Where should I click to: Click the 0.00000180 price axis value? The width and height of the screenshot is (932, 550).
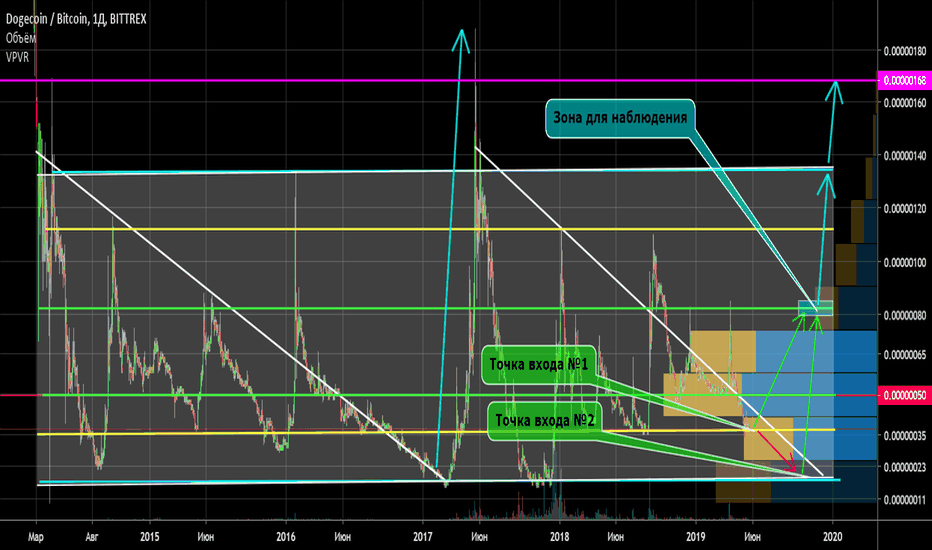(x=905, y=51)
